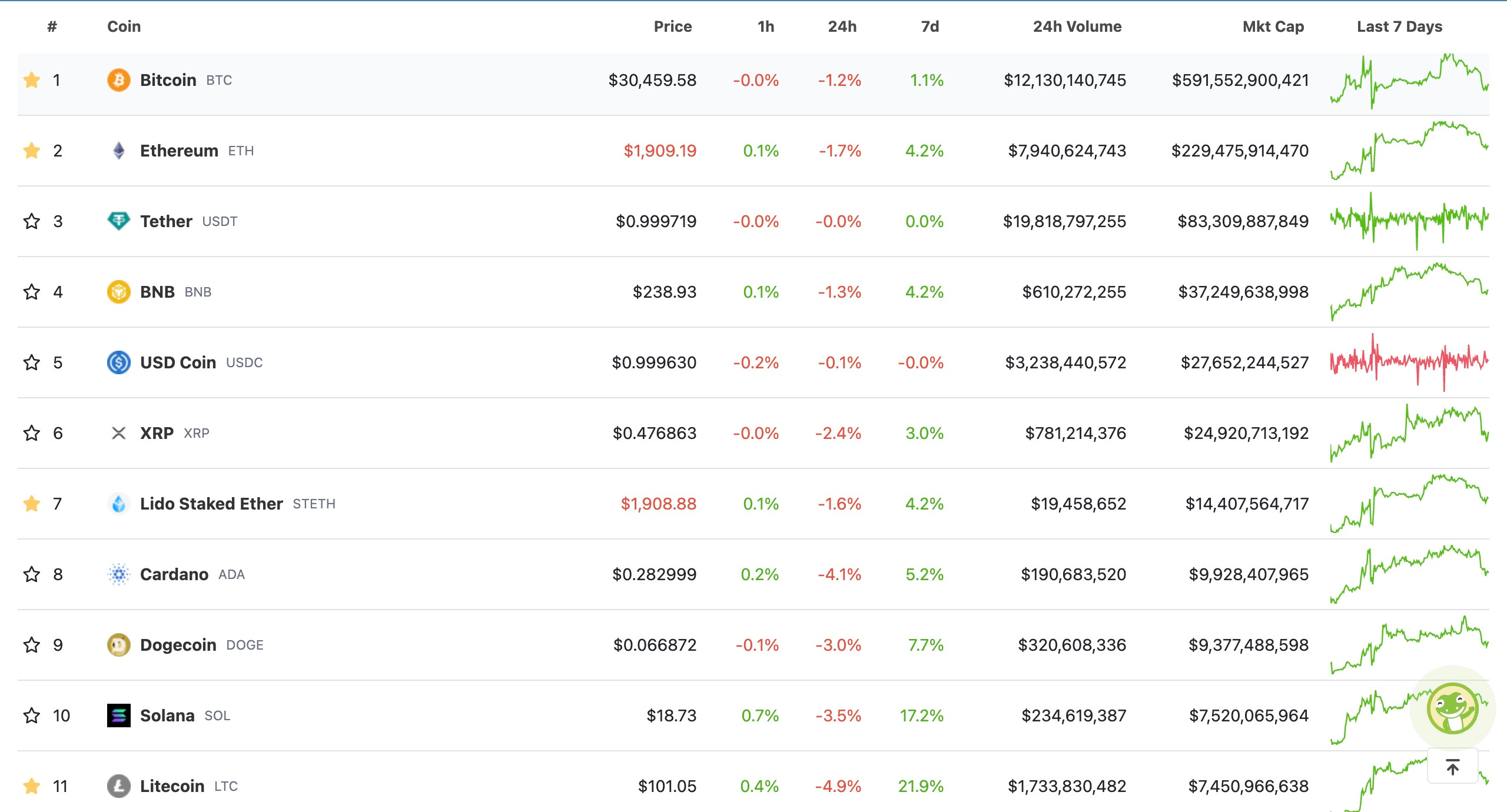Open the Solana coin page link

coord(167,716)
